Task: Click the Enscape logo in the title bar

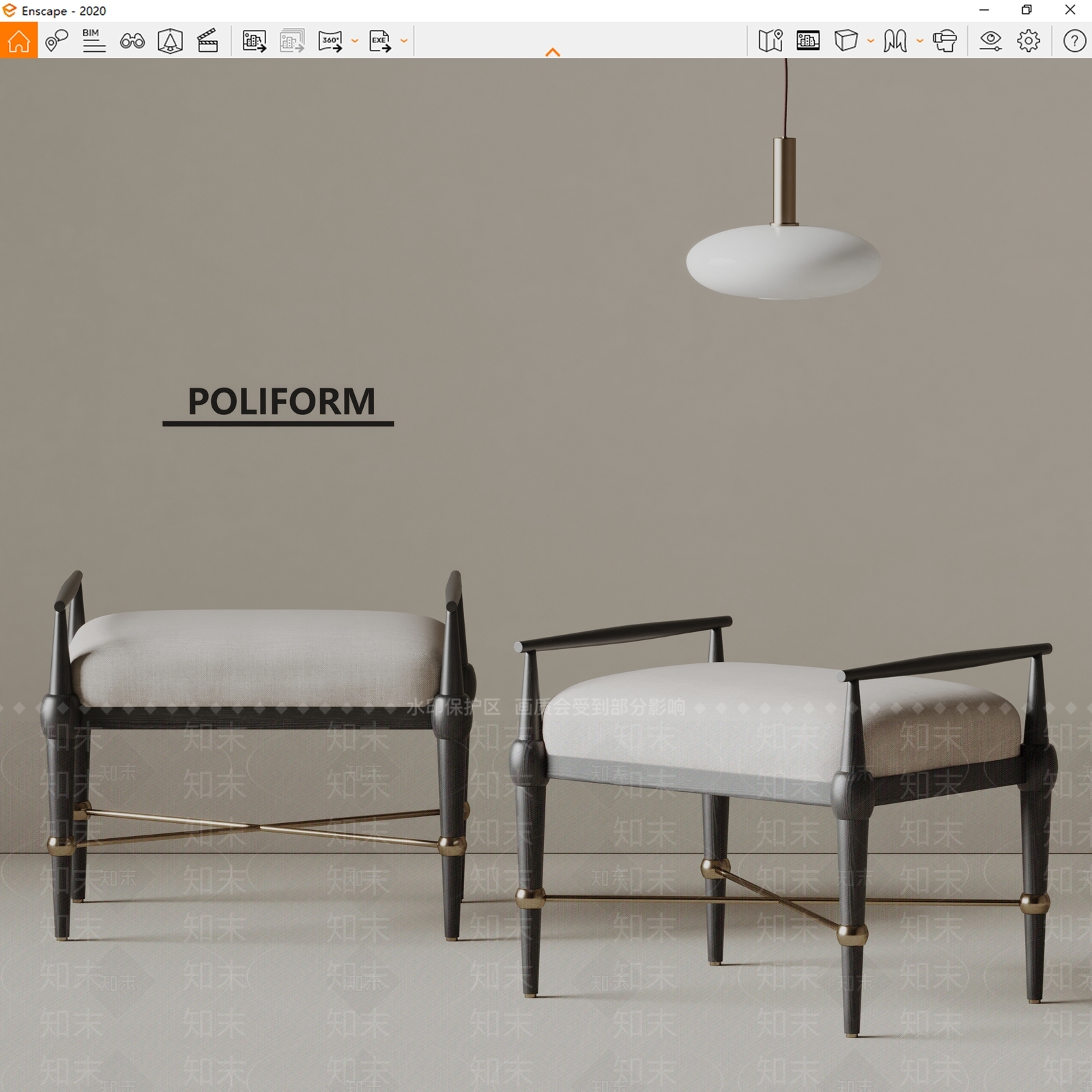Action: [x=10, y=10]
